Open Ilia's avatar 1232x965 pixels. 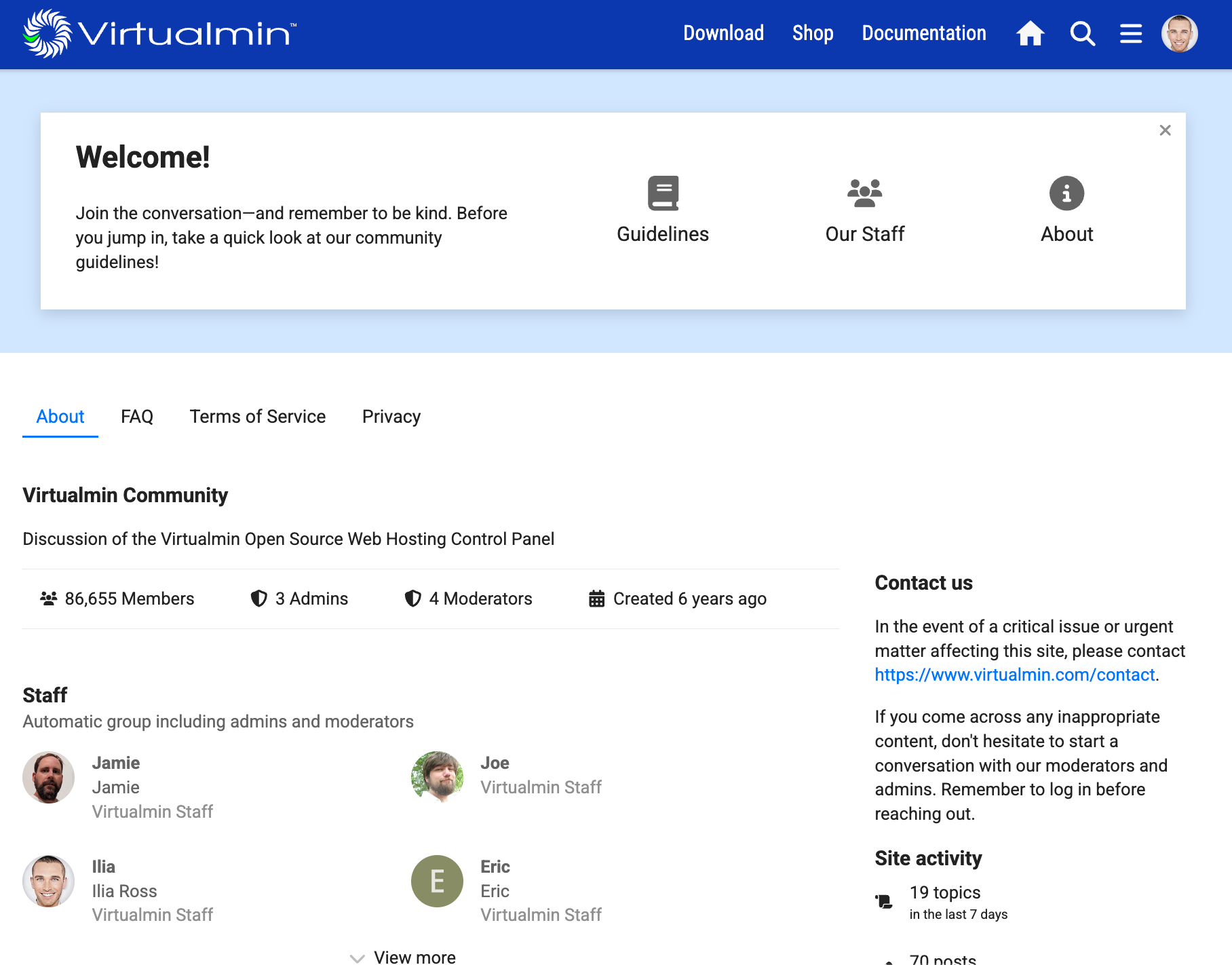click(48, 881)
